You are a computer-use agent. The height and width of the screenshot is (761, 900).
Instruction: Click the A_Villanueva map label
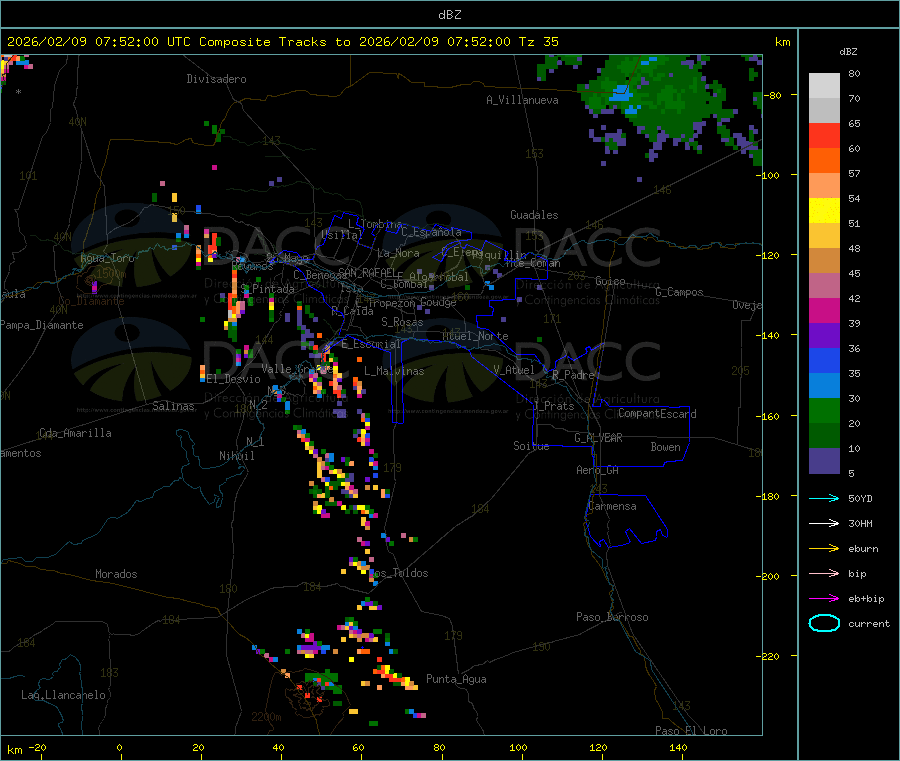click(522, 100)
